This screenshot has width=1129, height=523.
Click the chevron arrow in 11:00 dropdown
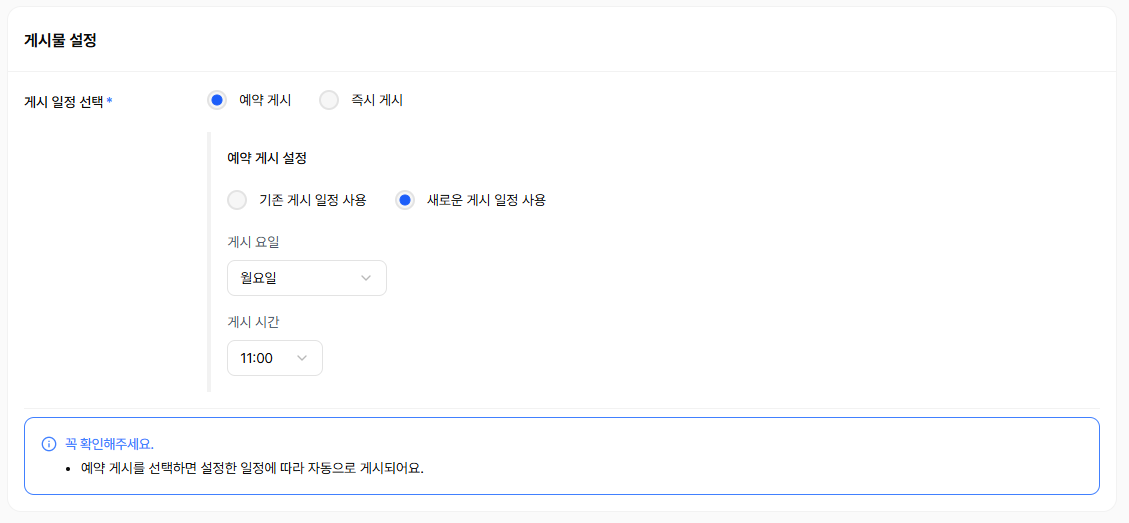coord(302,358)
